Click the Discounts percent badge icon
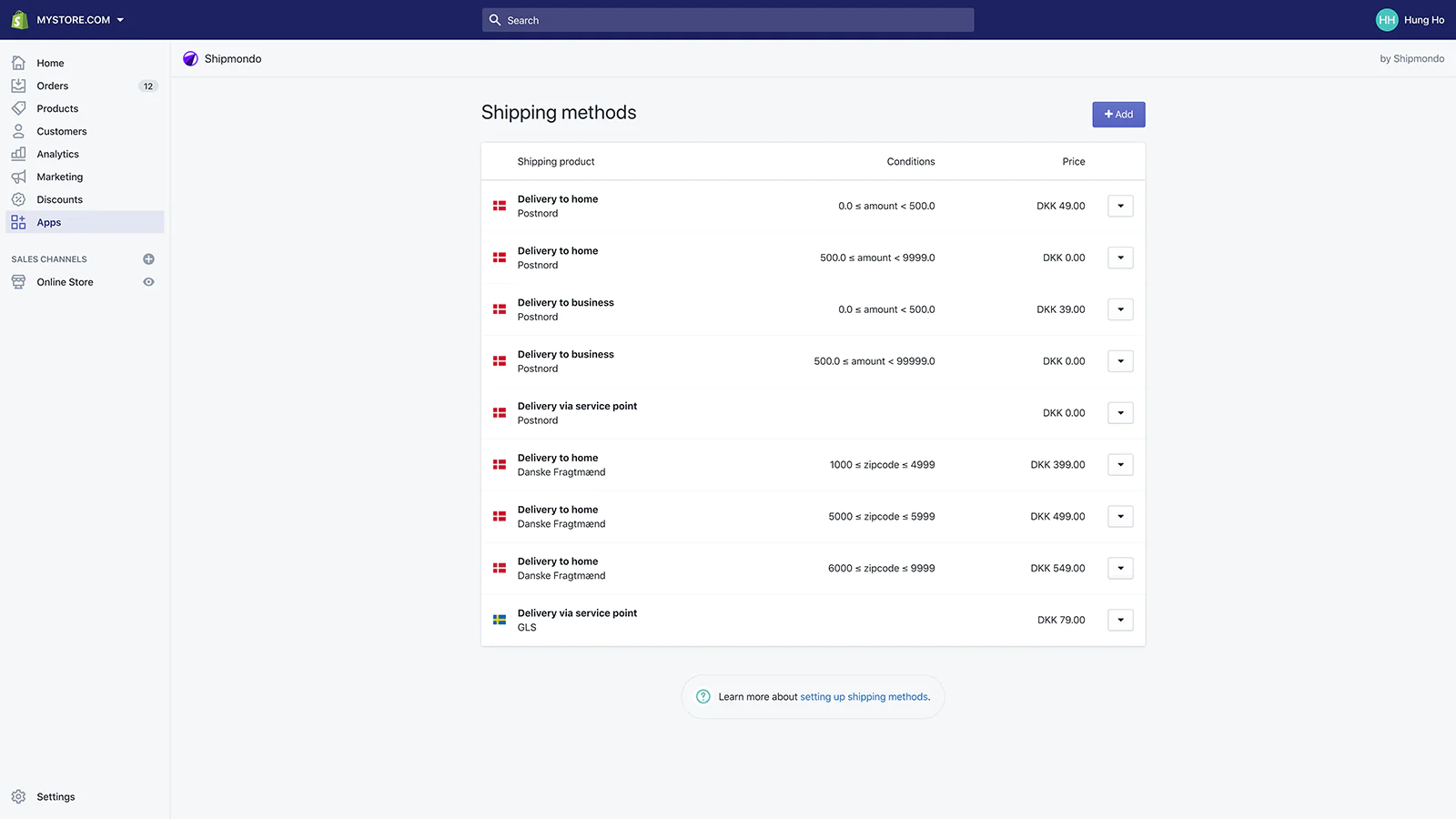The image size is (1456, 819). click(18, 199)
